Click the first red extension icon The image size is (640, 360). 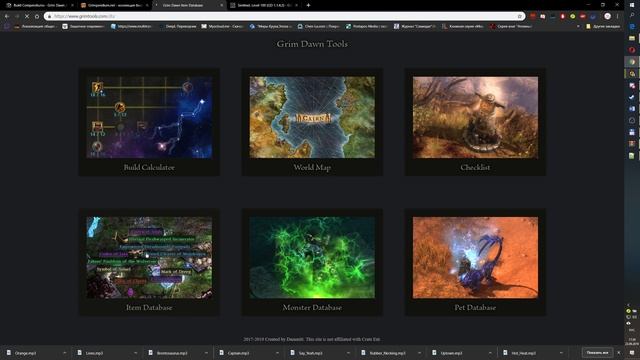coord(533,16)
